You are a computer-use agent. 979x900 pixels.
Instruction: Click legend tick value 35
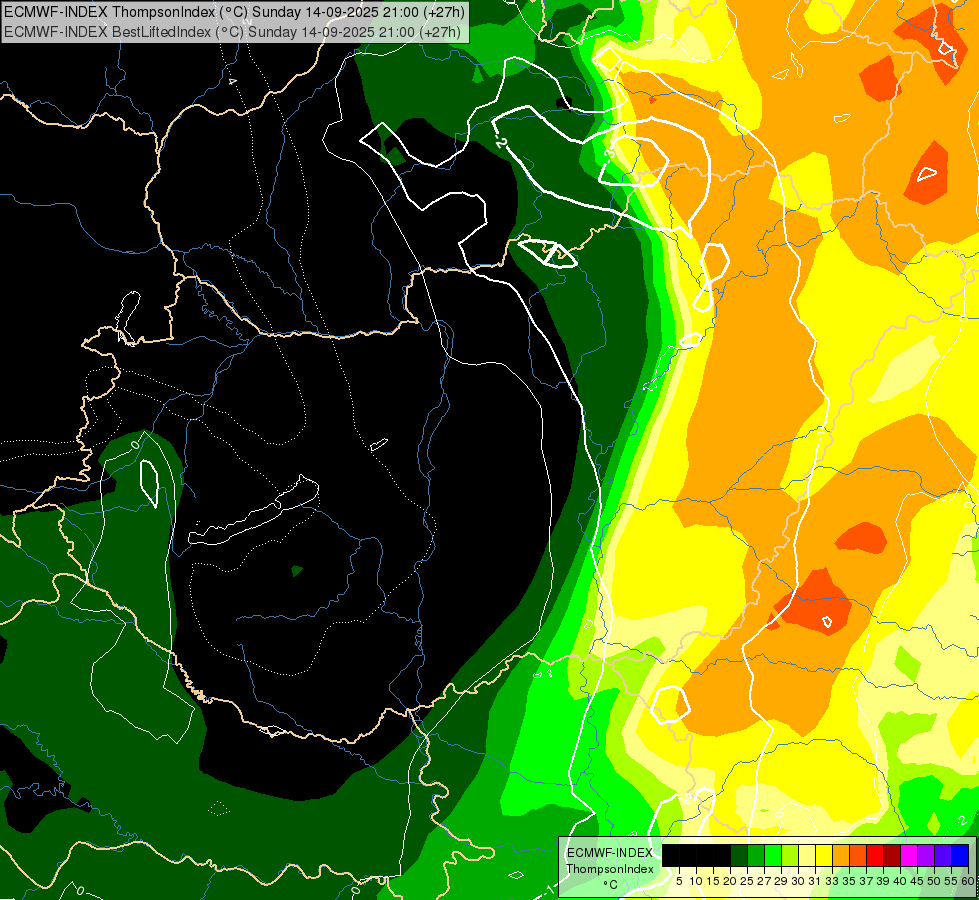pos(849,881)
